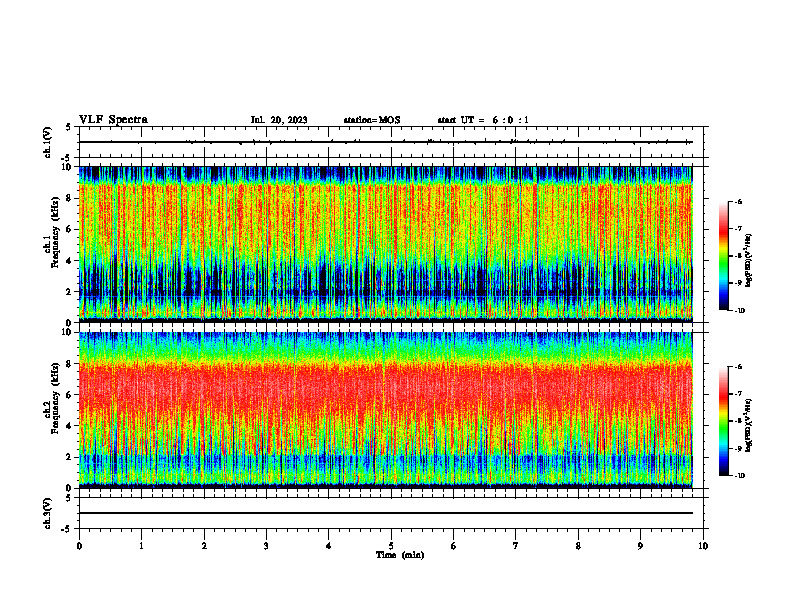This screenshot has height=612, width=792.
Task: Select the date text "Jul. 20, 2023"
Action: pyautogui.click(x=279, y=120)
